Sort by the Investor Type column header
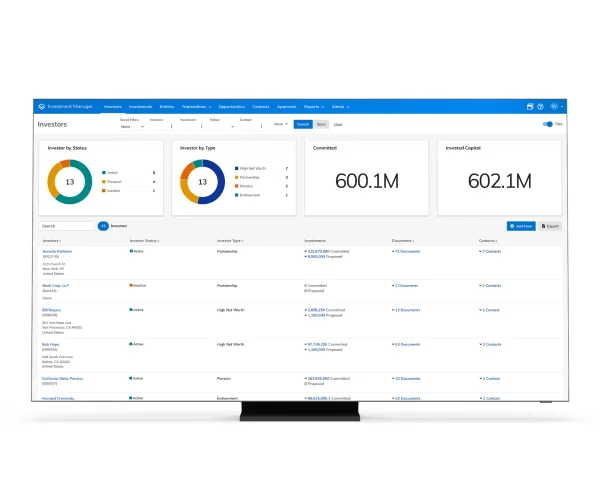Screen dimensions: 600x496 tap(230, 241)
